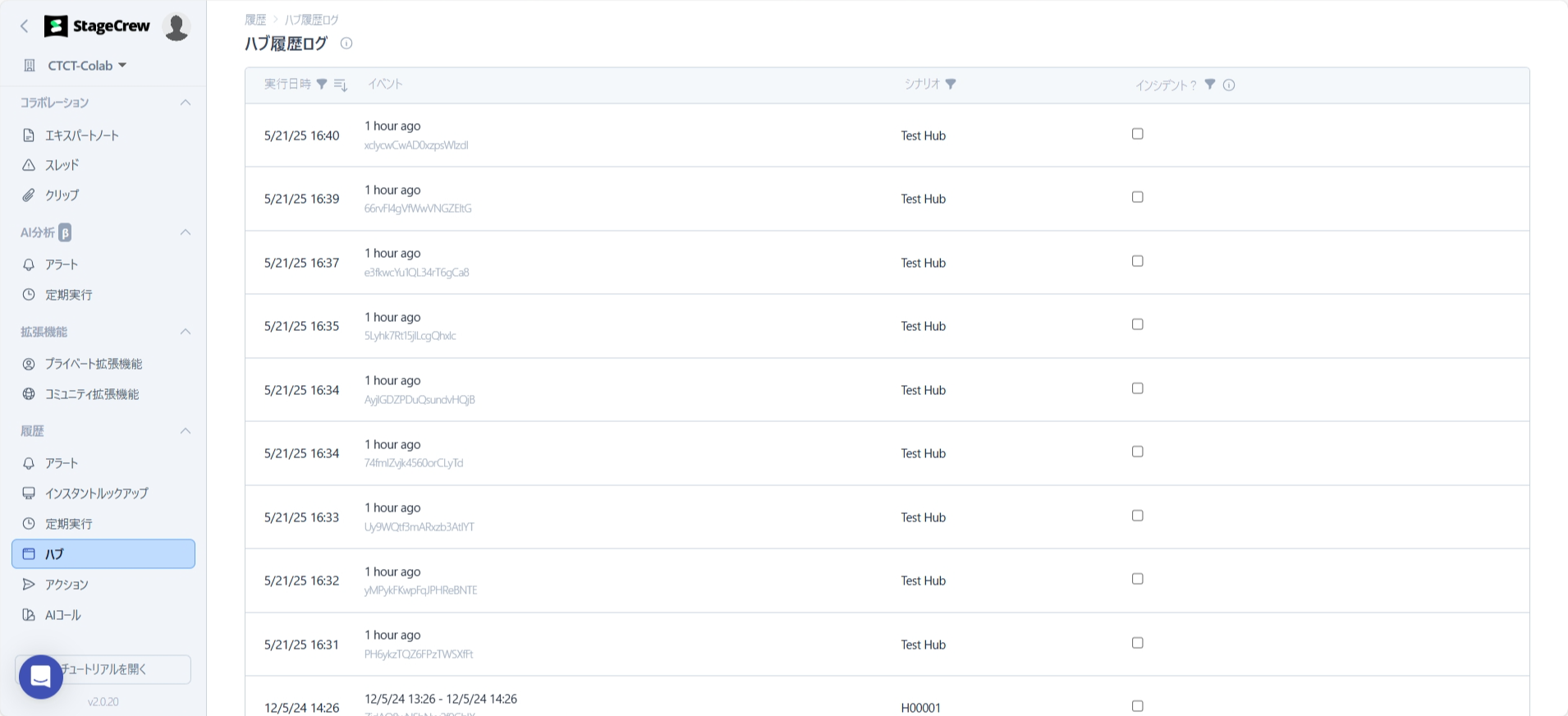Toggle sort order on 実行日時 column
The width and height of the screenshot is (1568, 716).
(x=341, y=85)
